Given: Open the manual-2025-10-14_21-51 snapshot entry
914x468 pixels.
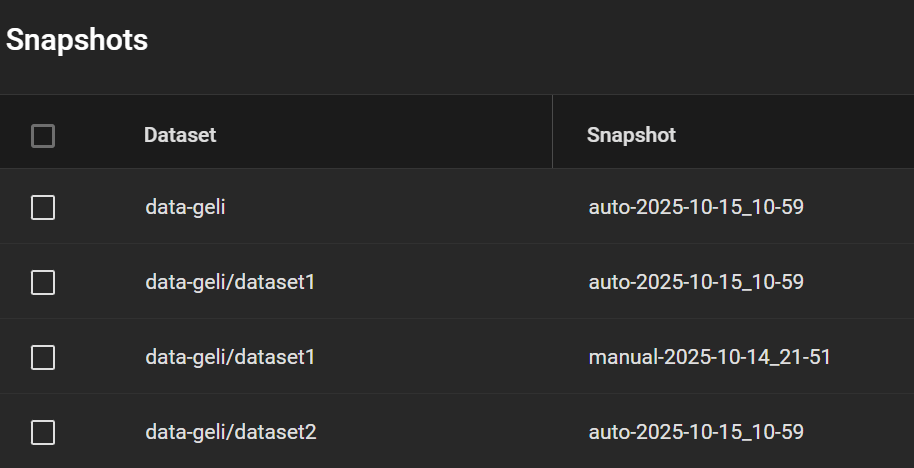Looking at the screenshot, I should (x=710, y=357).
